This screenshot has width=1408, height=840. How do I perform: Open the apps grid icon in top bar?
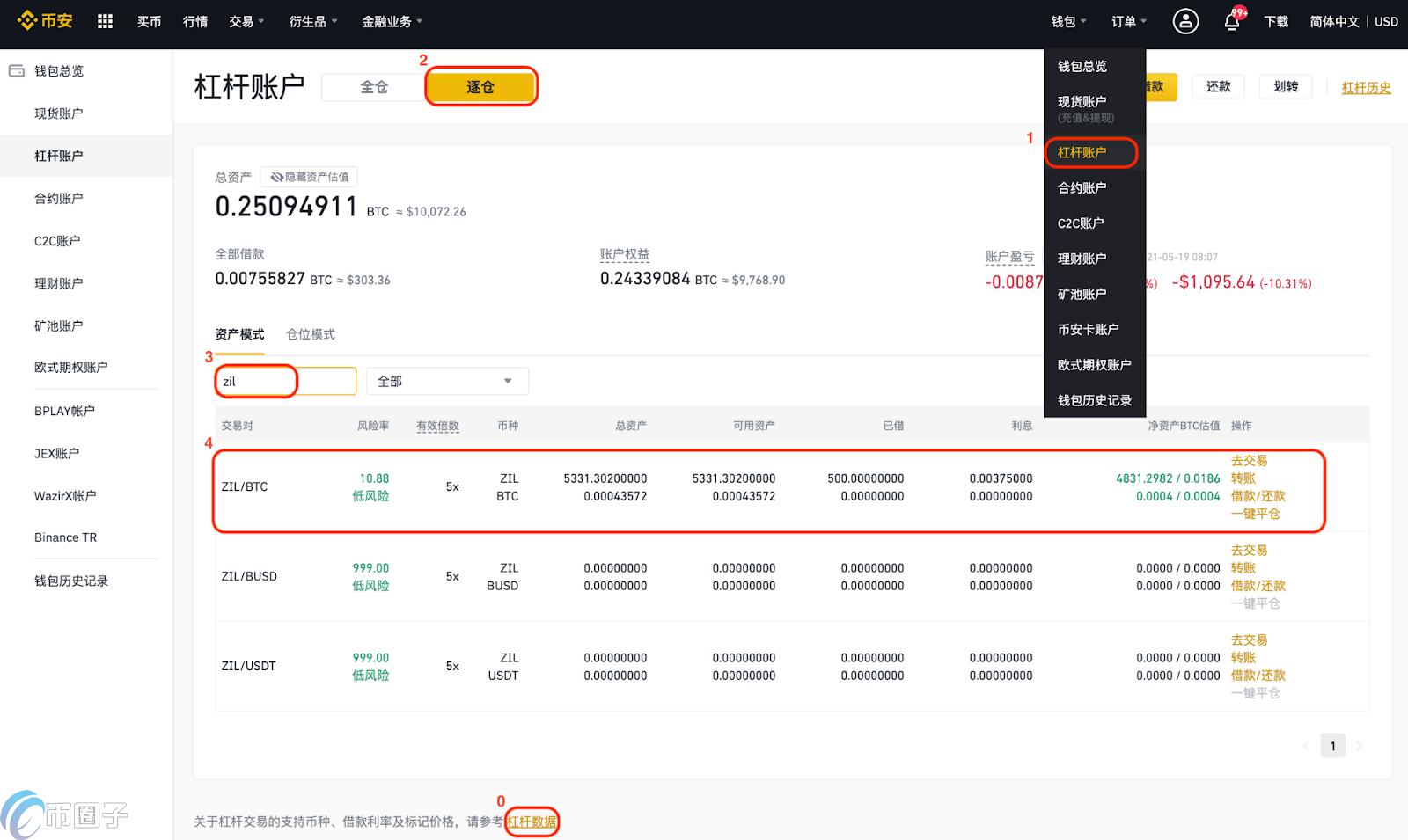pos(104,20)
